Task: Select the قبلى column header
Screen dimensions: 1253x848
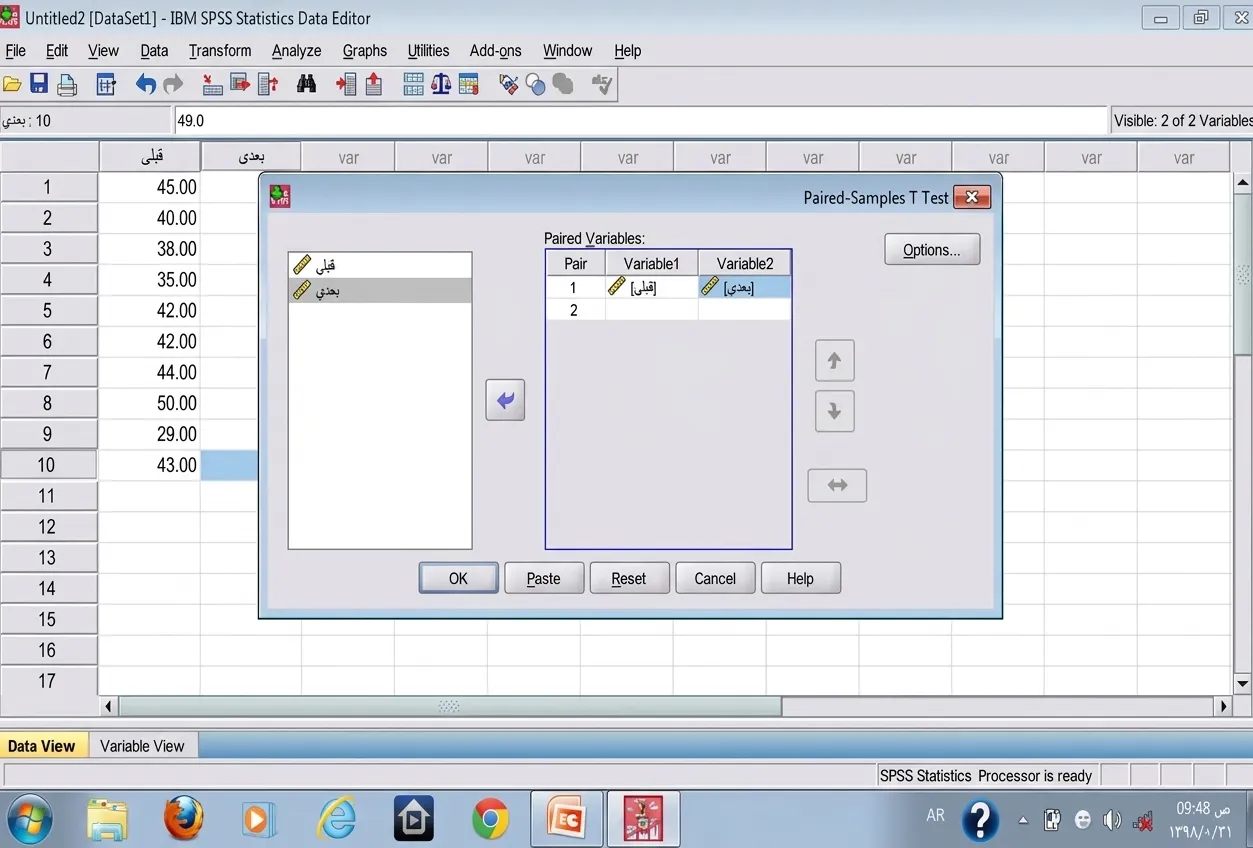Action: [150, 157]
